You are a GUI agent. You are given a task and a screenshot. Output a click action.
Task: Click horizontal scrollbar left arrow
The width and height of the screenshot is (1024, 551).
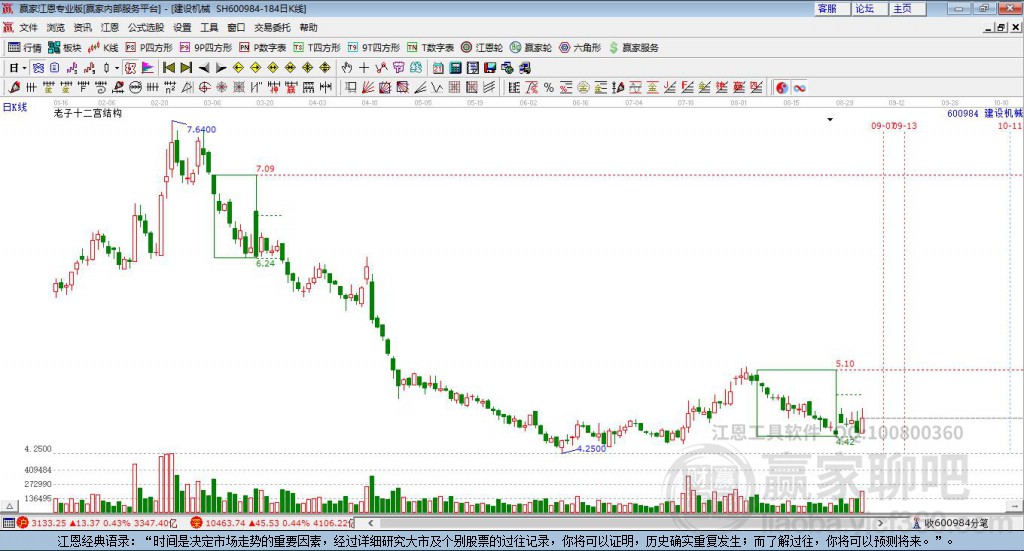coord(370,523)
